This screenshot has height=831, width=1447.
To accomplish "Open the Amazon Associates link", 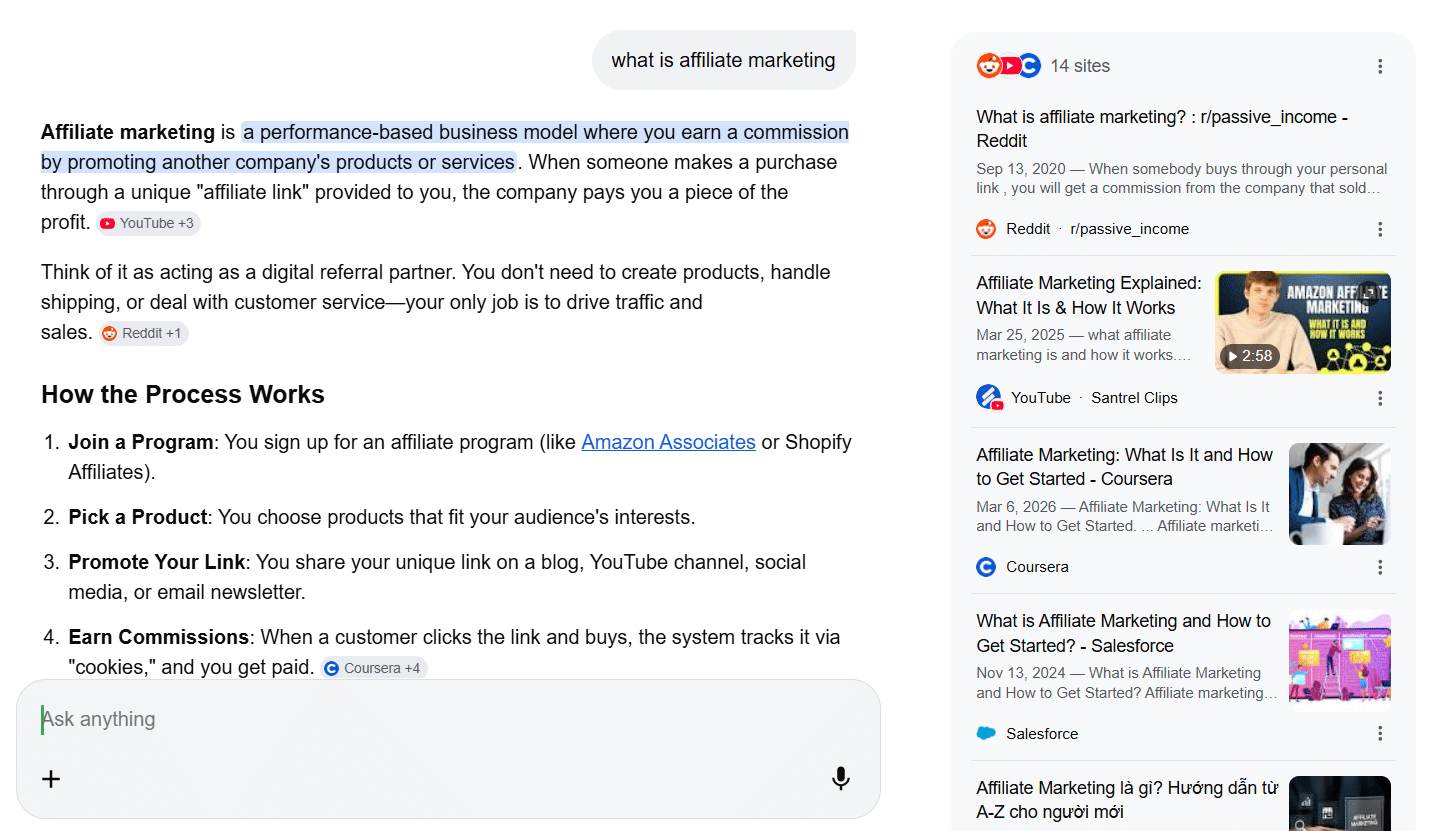I will point(668,442).
